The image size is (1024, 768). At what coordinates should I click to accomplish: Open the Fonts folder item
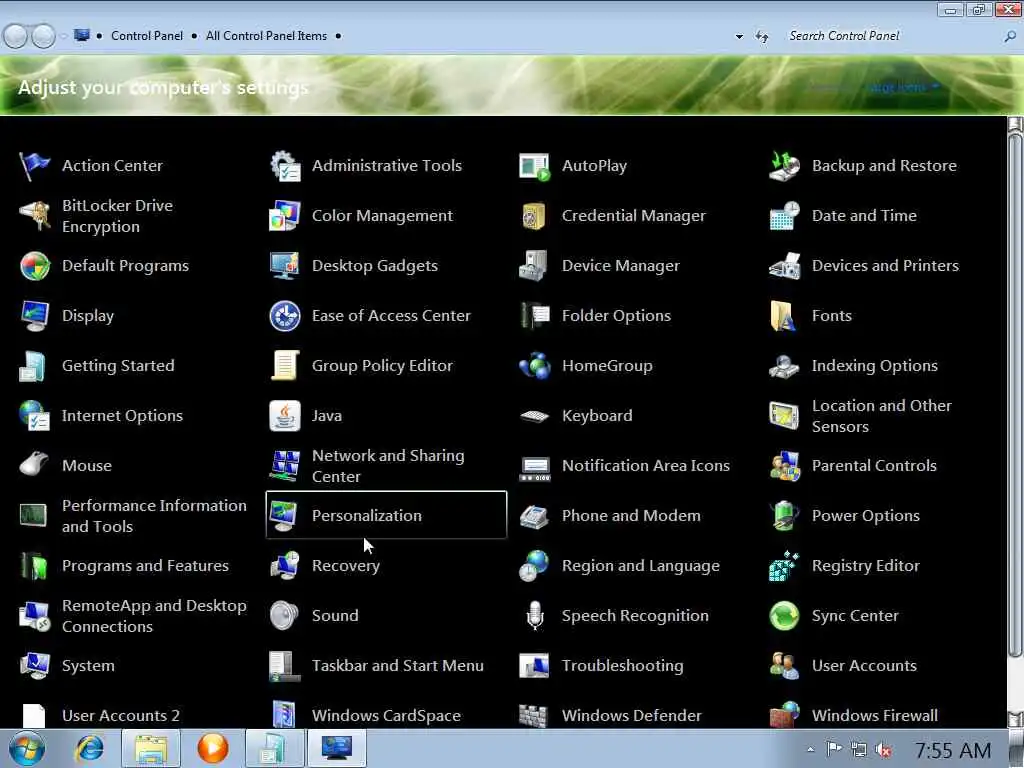(x=810, y=316)
